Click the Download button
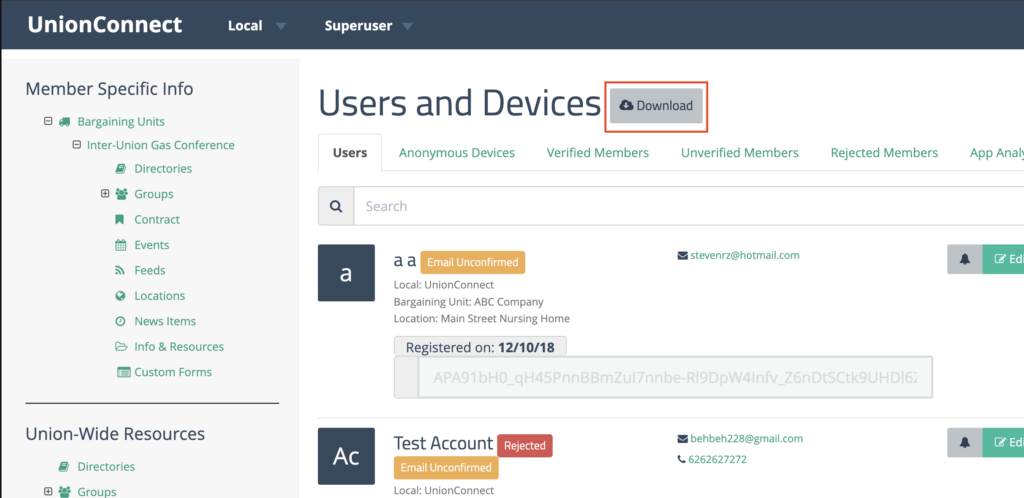1024x498 pixels. pos(656,106)
